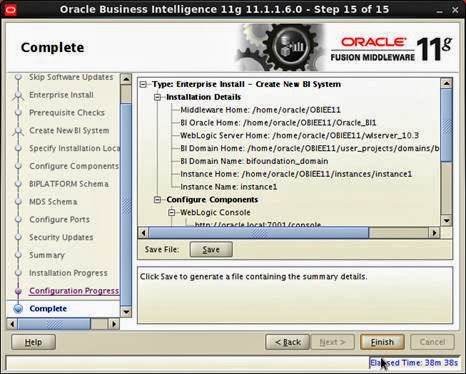Image resolution: width=466 pixels, height=374 pixels.
Task: Click sidebar horizontal scrollbar thumb
Action: [x=54, y=324]
